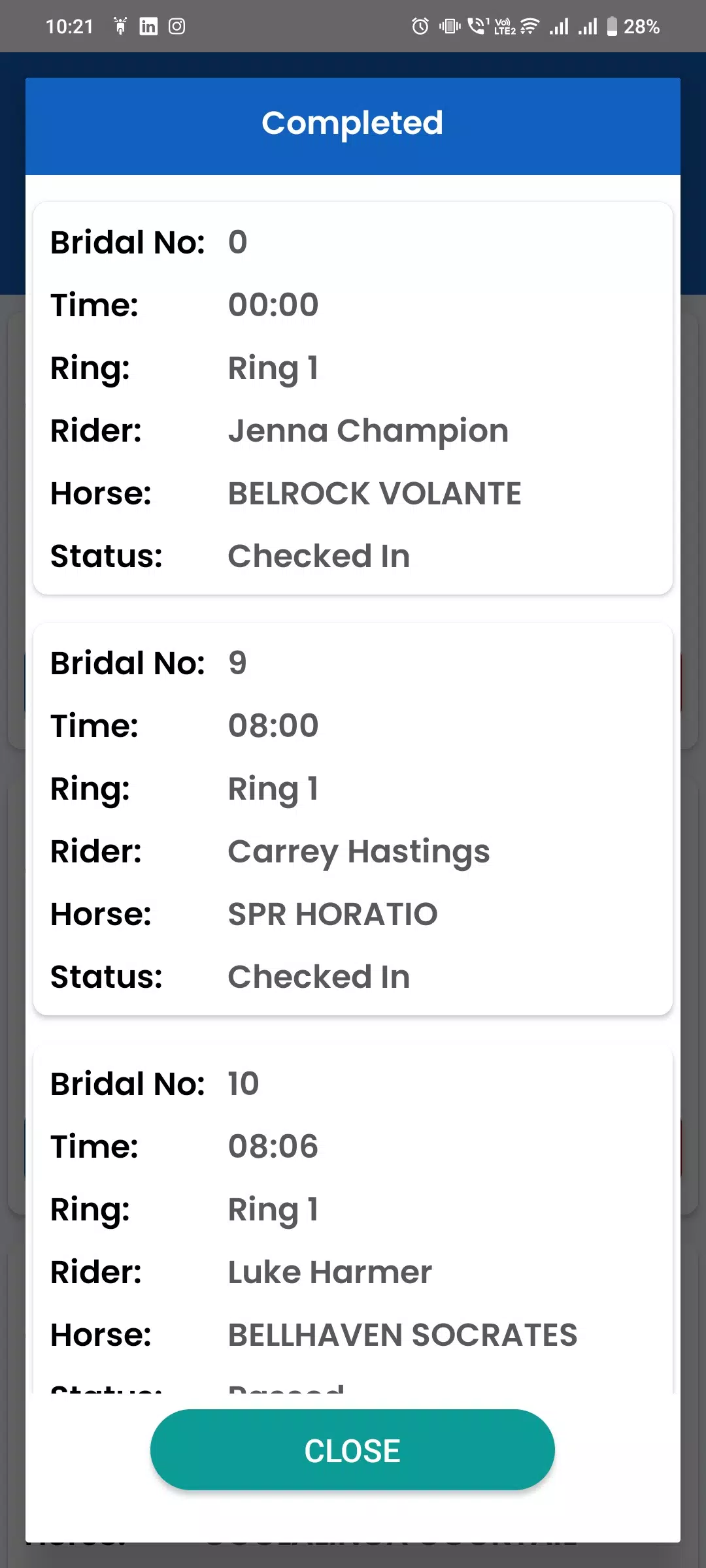Open the Instagram notification icon
The width and height of the screenshot is (706, 1568).
176,26
